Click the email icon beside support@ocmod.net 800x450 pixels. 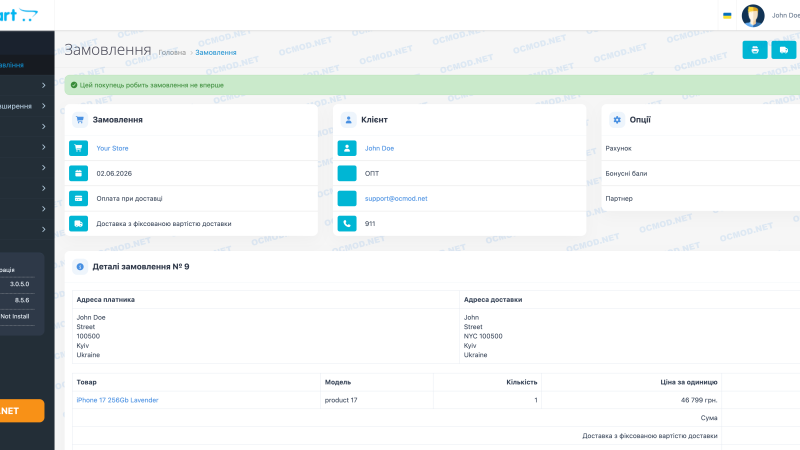(347, 198)
